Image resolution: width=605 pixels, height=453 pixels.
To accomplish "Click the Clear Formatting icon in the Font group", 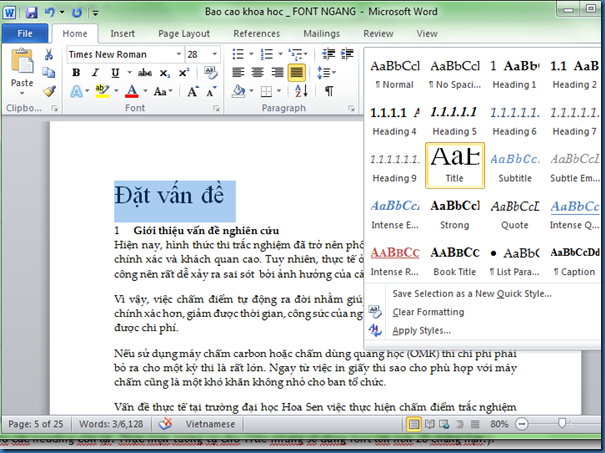I will click(x=211, y=73).
